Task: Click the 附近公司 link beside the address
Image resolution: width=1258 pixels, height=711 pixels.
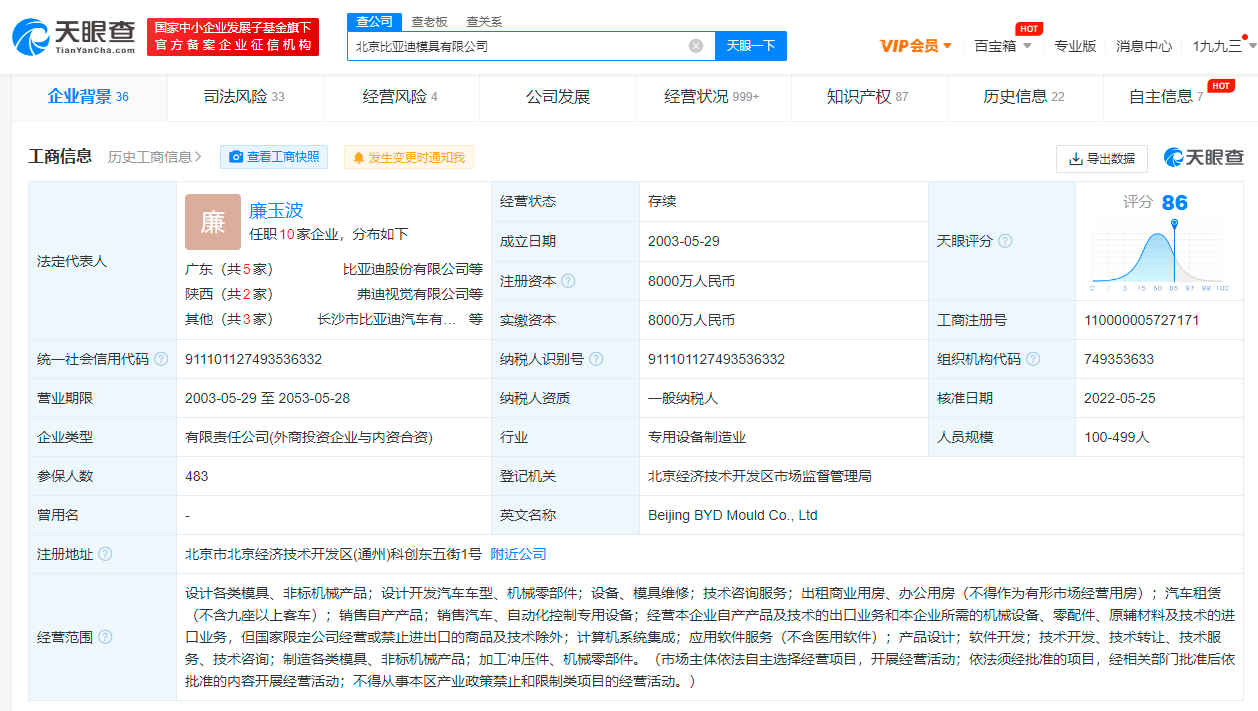Action: [x=519, y=554]
